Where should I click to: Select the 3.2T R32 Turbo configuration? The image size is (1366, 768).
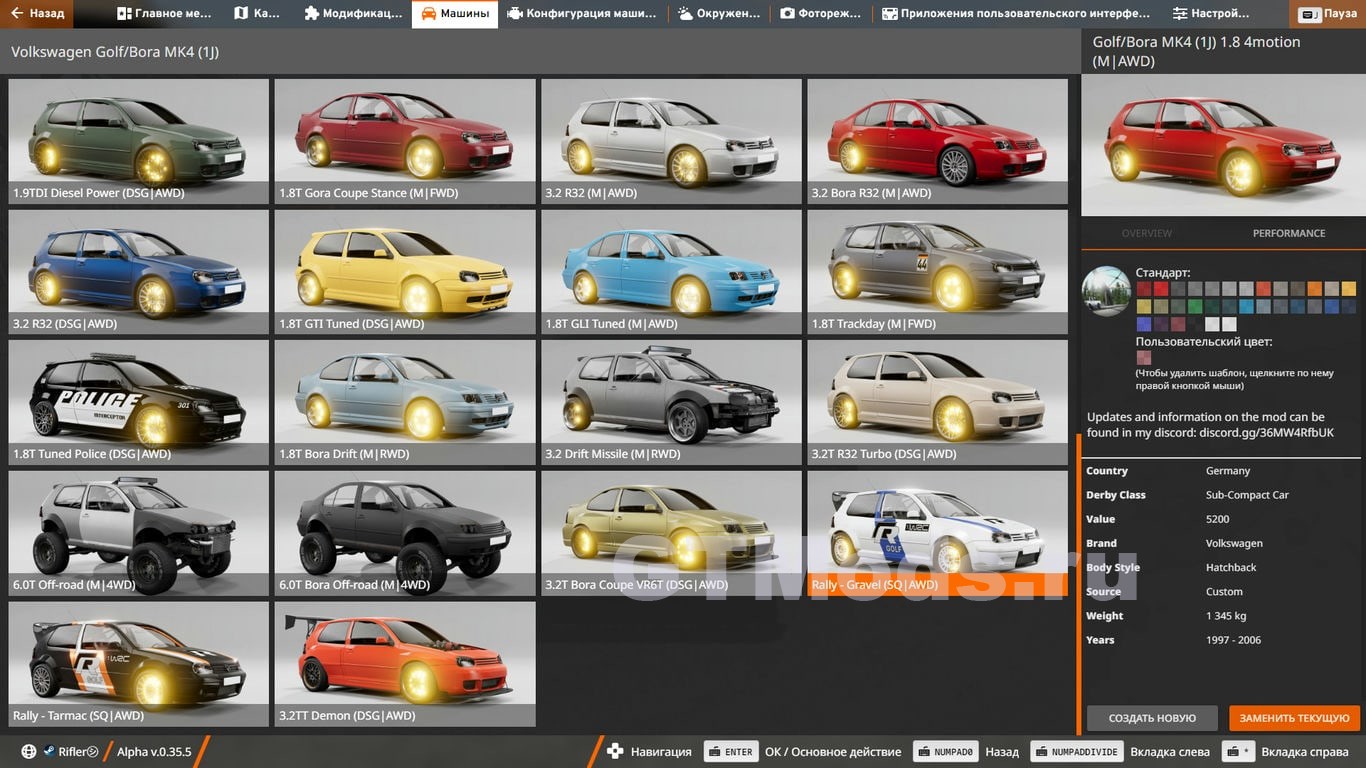pyautogui.click(x=938, y=402)
